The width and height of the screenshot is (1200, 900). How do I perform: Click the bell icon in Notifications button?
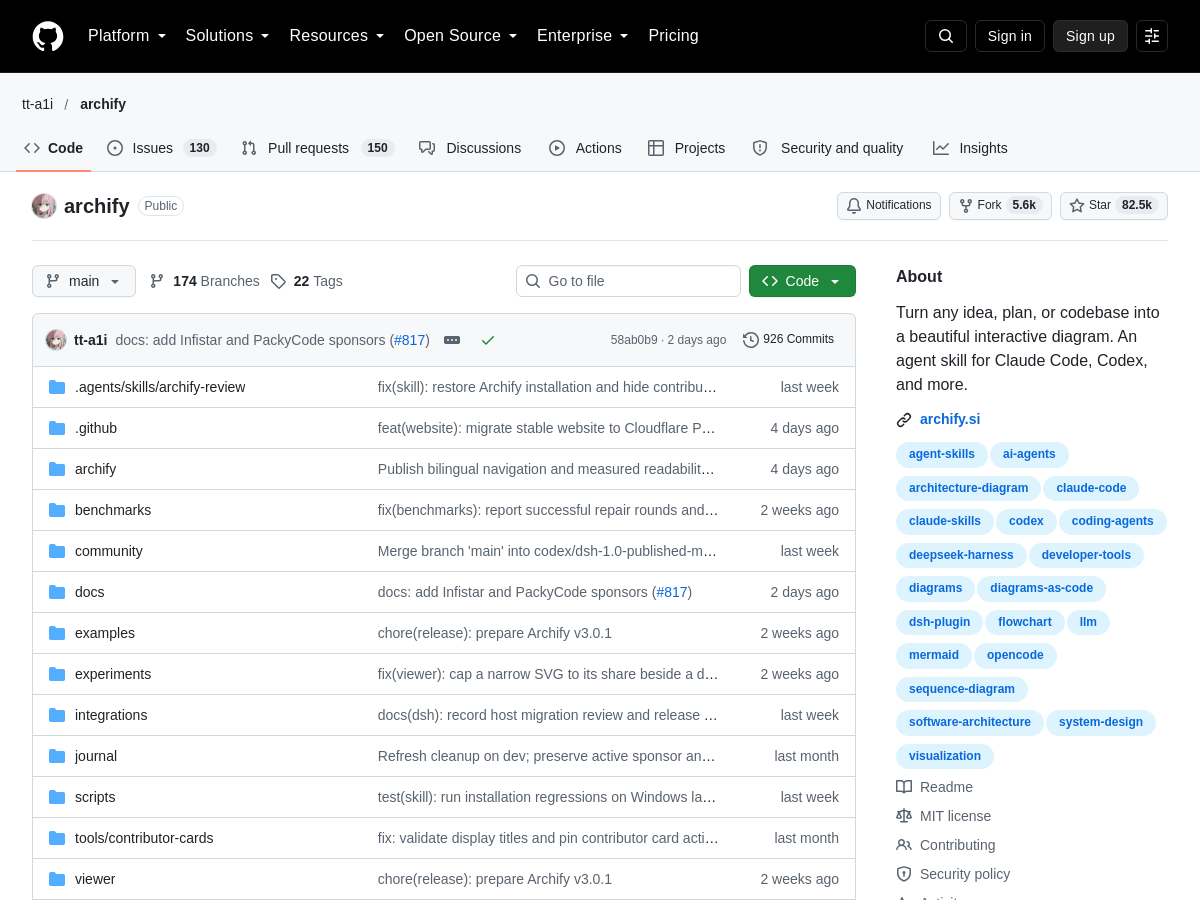pyautogui.click(x=854, y=206)
